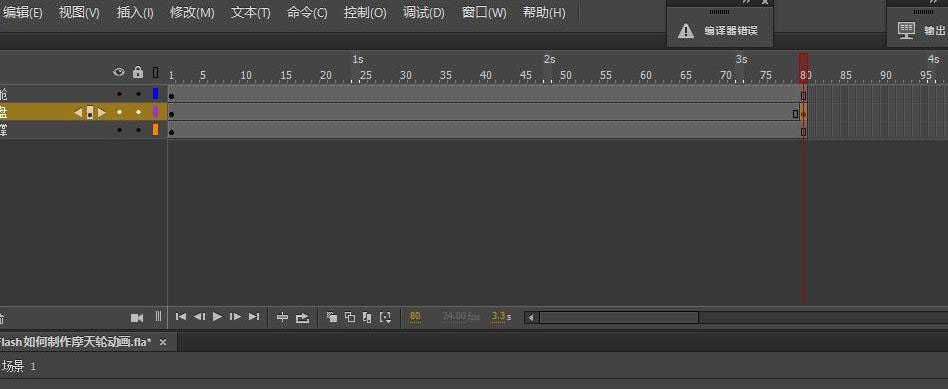This screenshot has height=389, width=948.
Task: Select frame 1 keyframe of the bottom layer
Action: click(x=172, y=132)
